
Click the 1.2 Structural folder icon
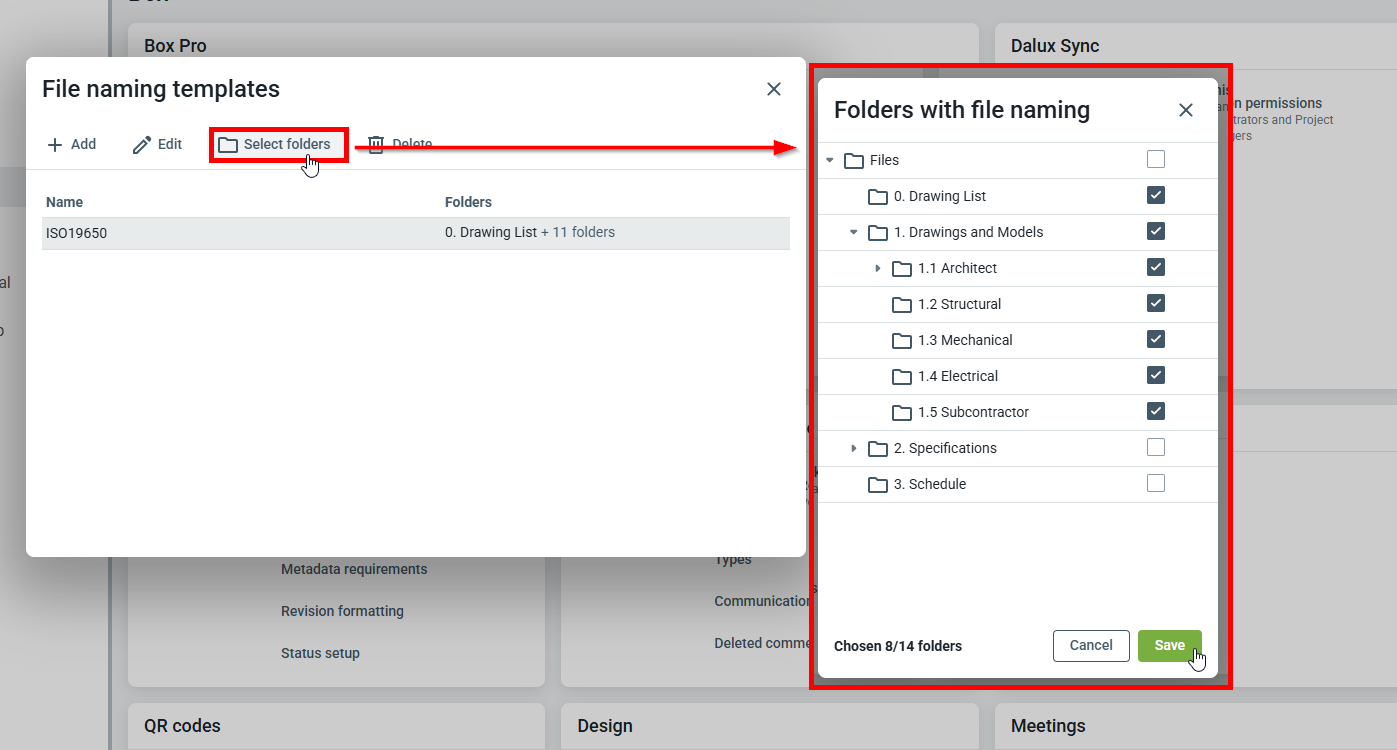(902, 304)
